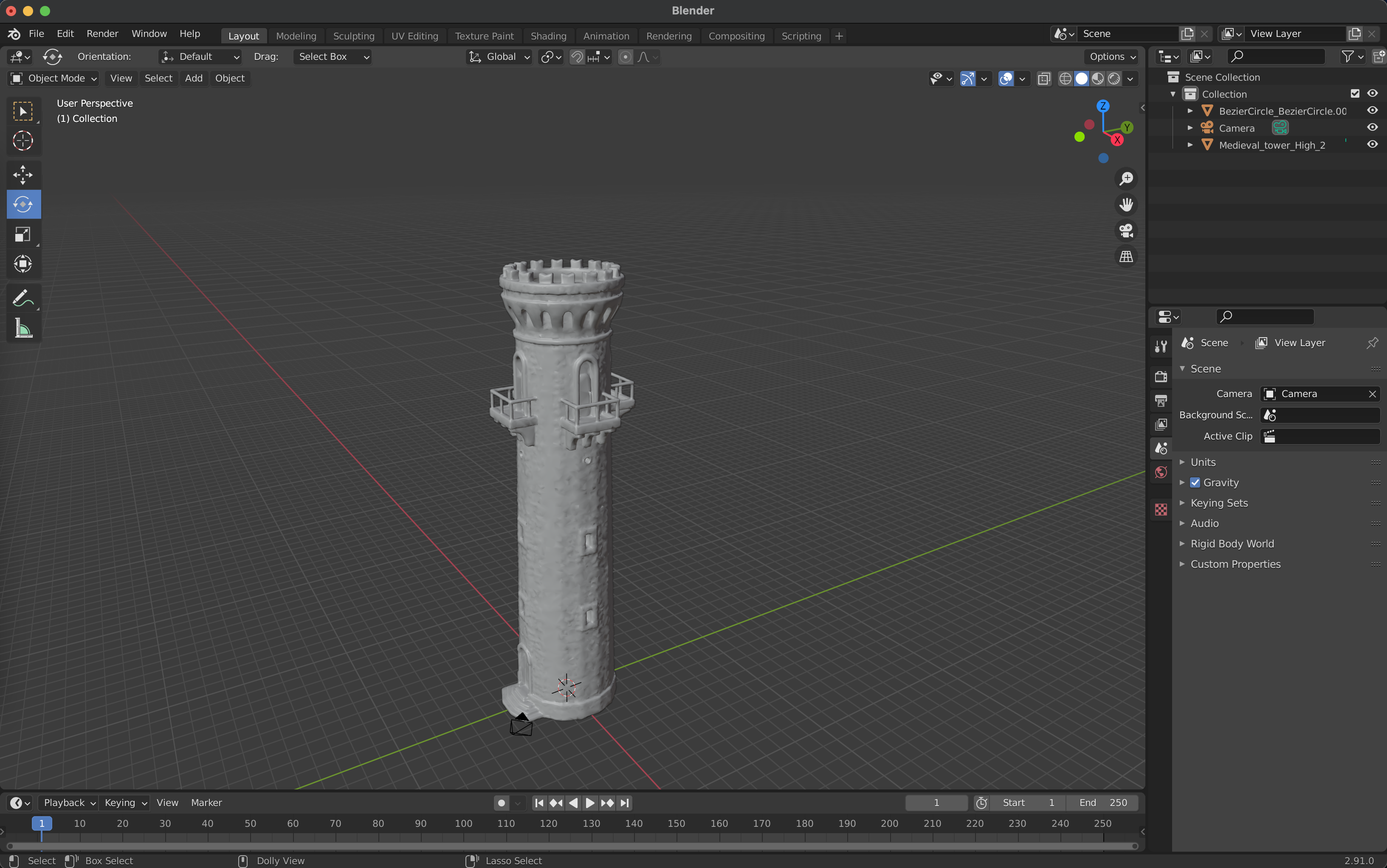Toggle proportional editing
This screenshot has width=1387, height=868.
pyautogui.click(x=625, y=57)
